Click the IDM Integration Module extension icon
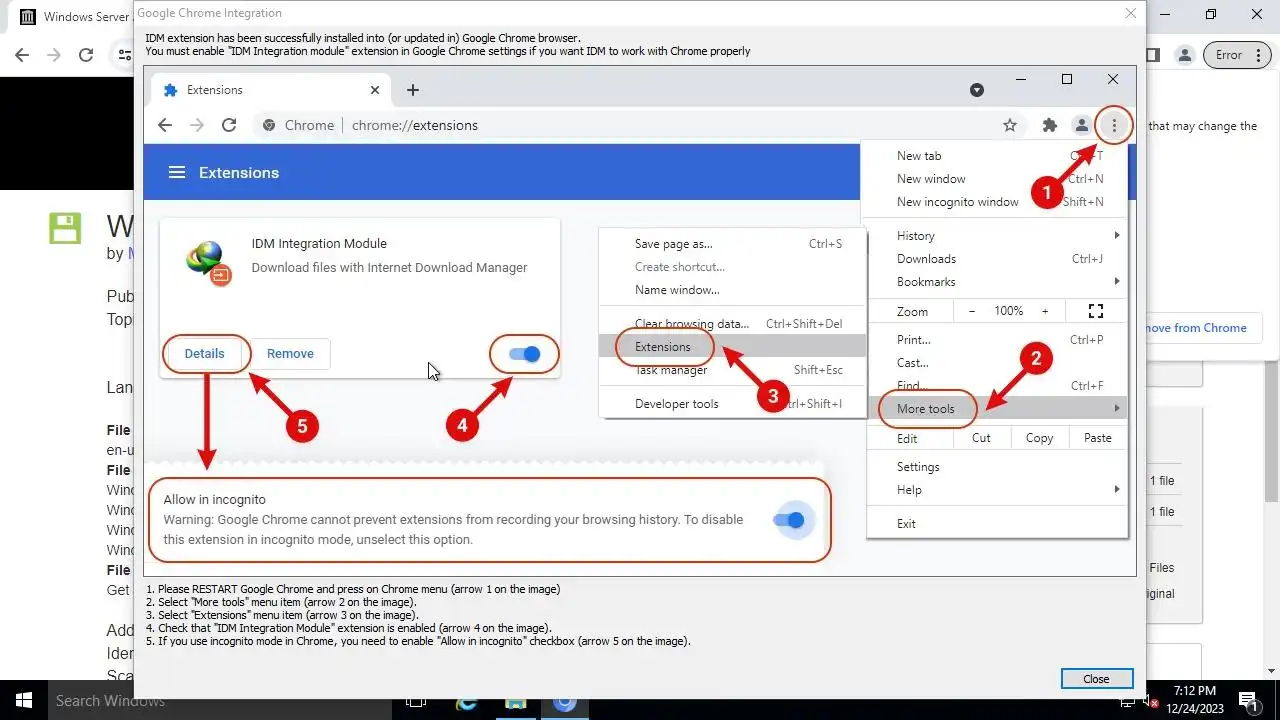This screenshot has height=720, width=1280. 208,263
